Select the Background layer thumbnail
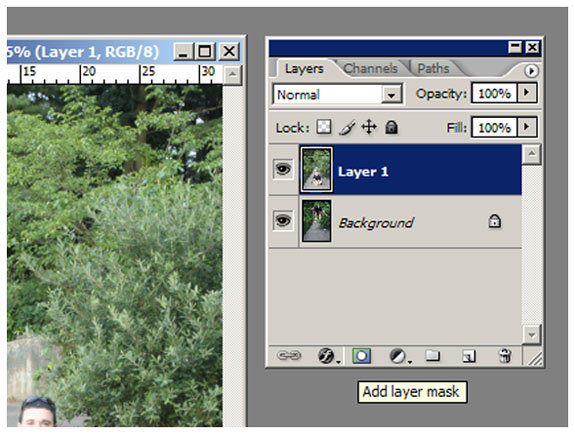 (316, 221)
